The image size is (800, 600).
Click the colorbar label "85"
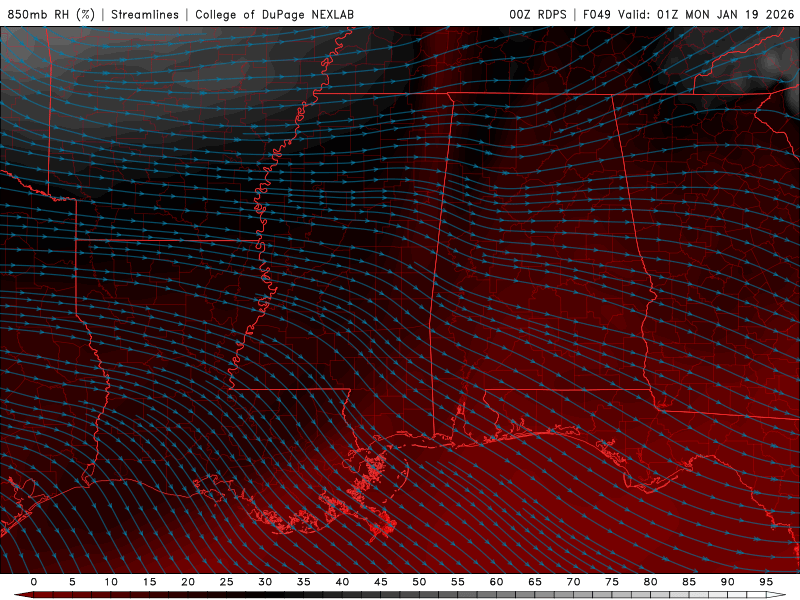(x=689, y=582)
